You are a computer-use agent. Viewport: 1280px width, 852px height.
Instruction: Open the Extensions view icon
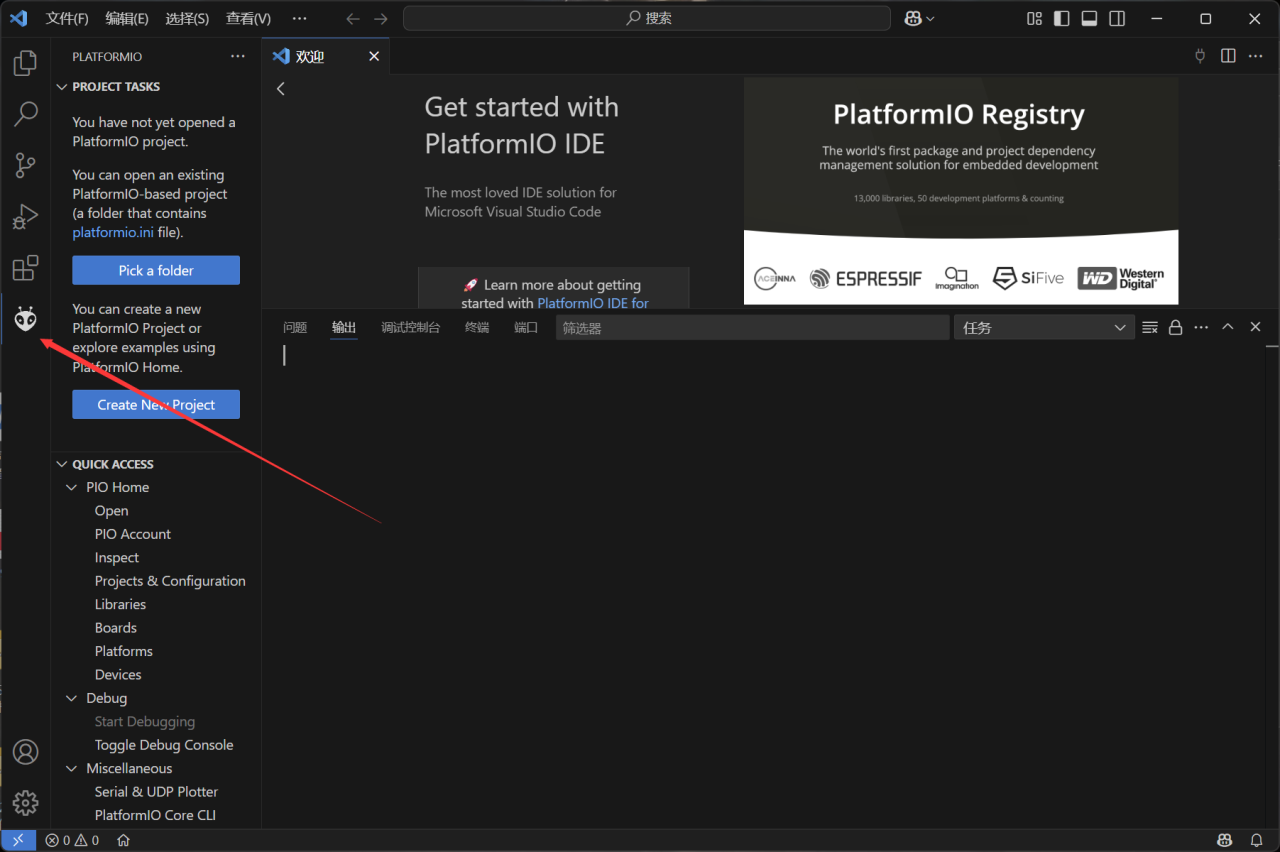pos(25,268)
